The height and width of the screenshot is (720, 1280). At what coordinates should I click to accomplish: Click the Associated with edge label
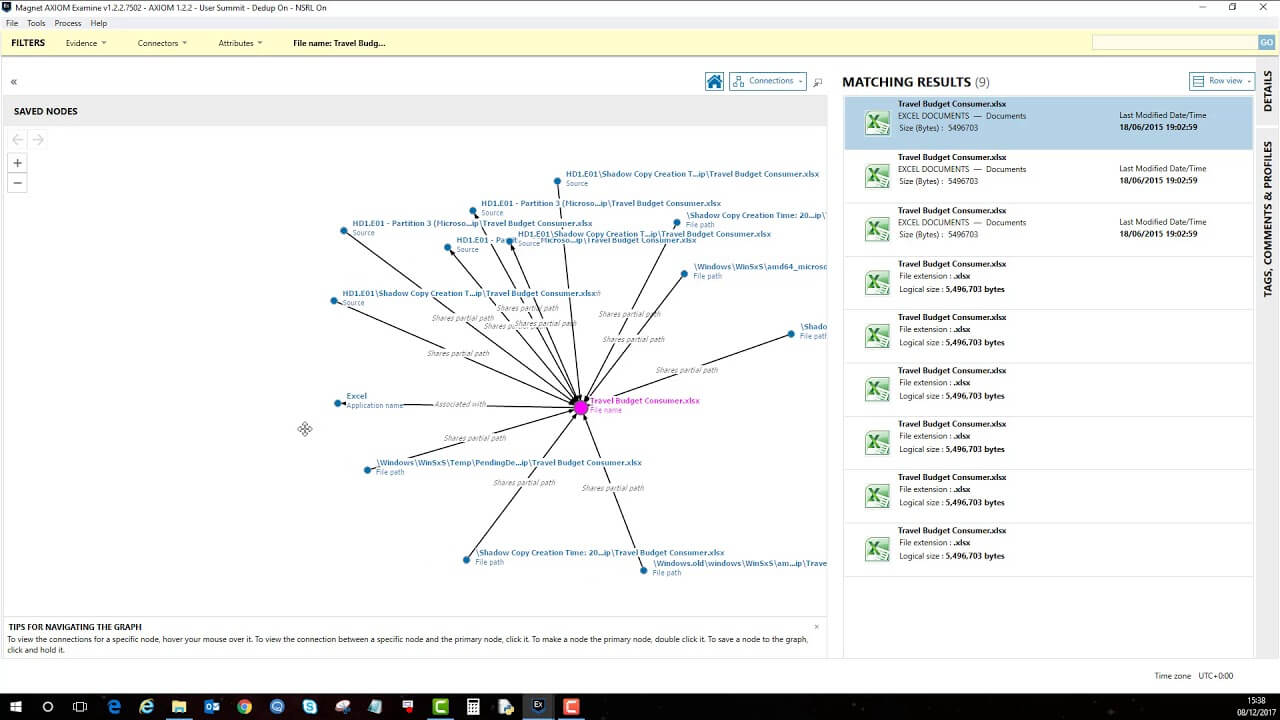click(460, 404)
